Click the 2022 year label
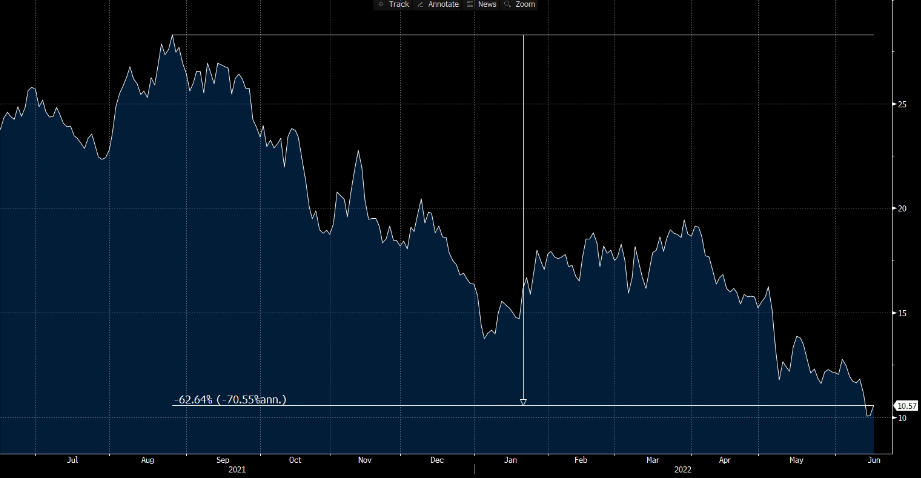This screenshot has width=921, height=478. (683, 470)
